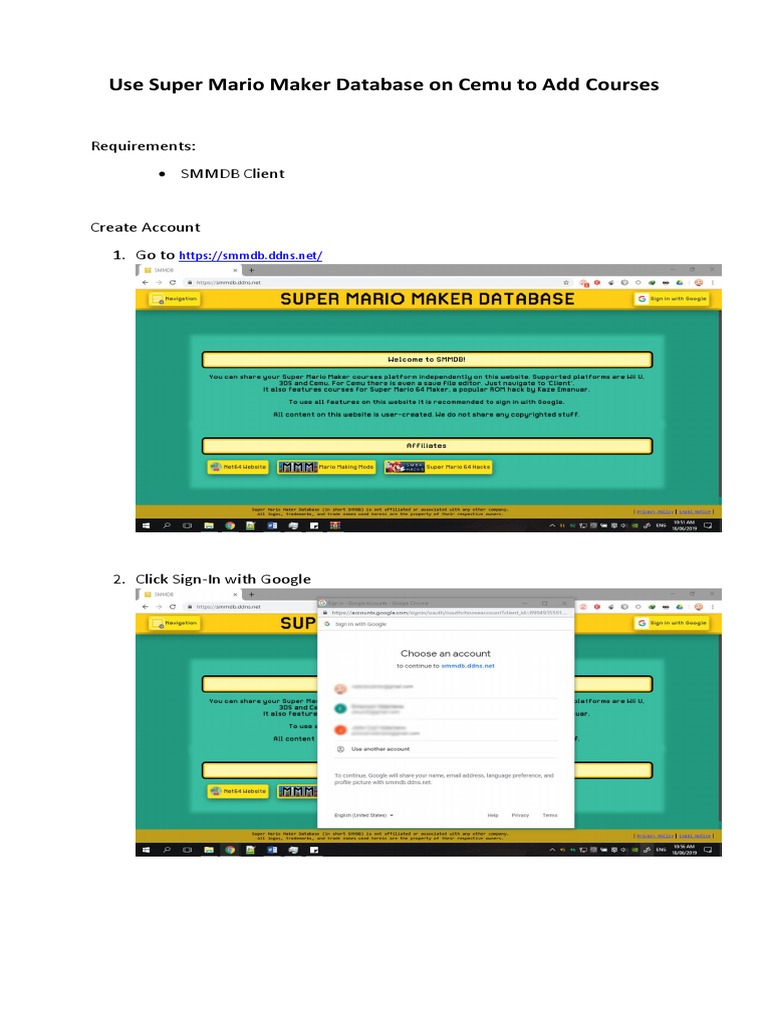The width and height of the screenshot is (768, 1024).
Task: Click the accounts.google.com address bar in popup
Action: click(x=447, y=613)
